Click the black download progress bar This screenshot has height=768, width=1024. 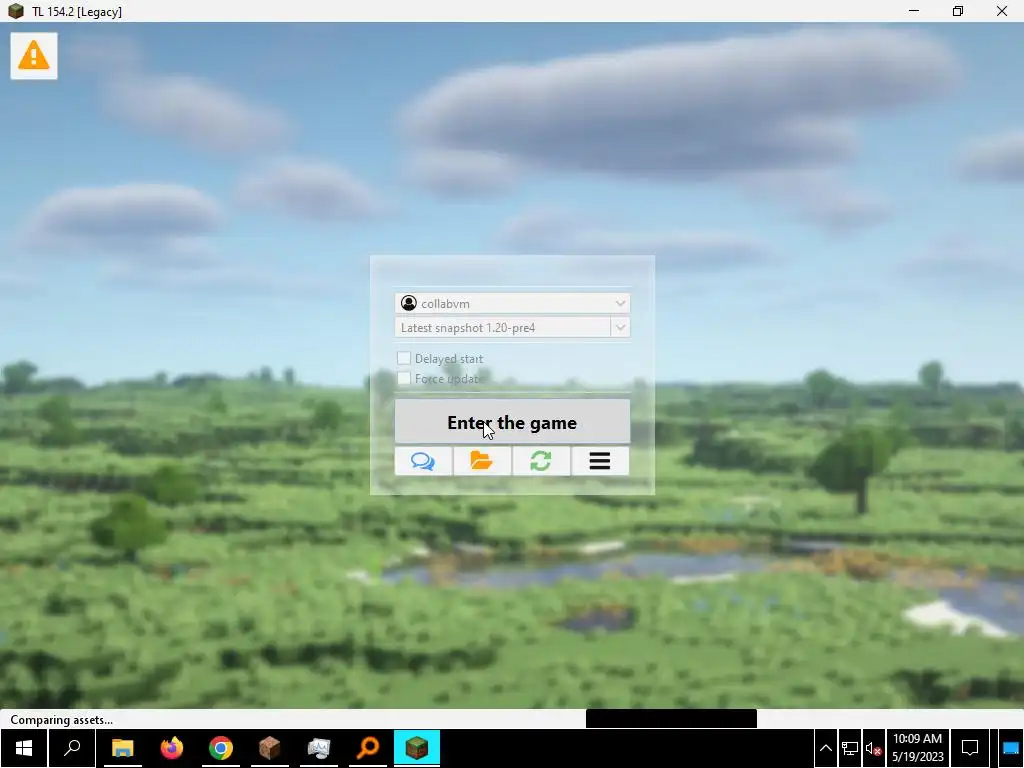click(x=671, y=718)
